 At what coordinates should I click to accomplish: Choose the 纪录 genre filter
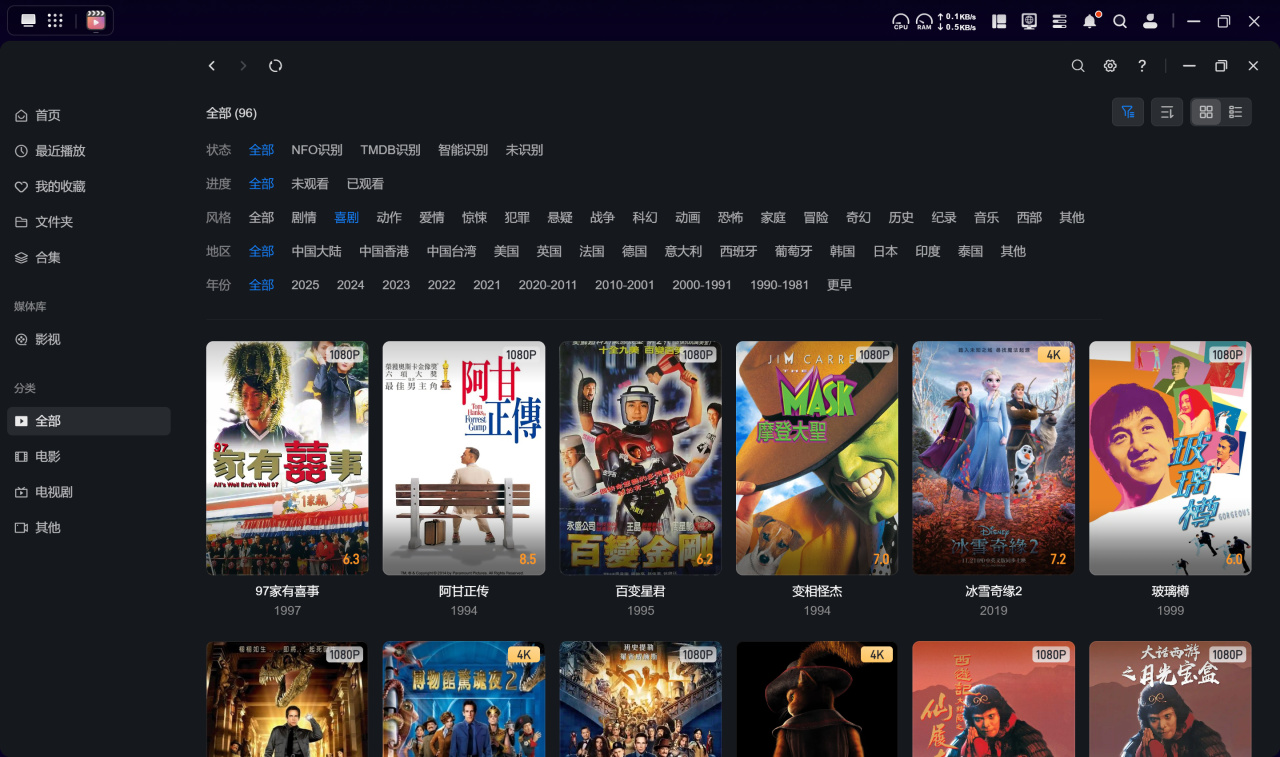944,217
